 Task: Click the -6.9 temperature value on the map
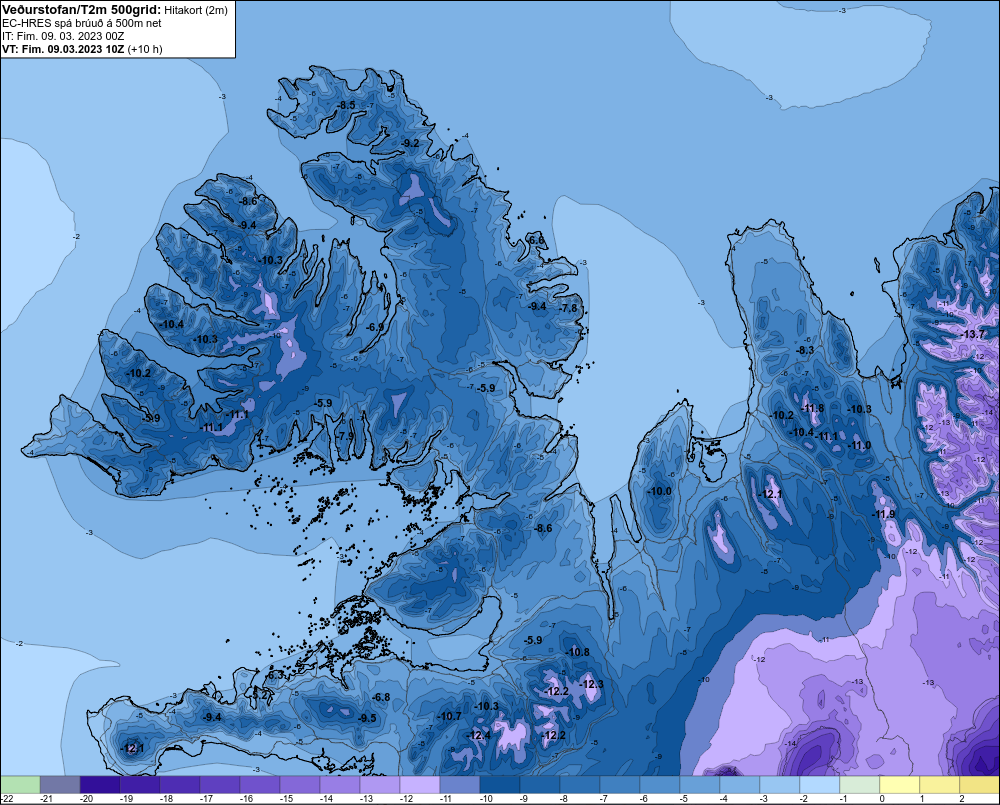[x=375, y=327]
